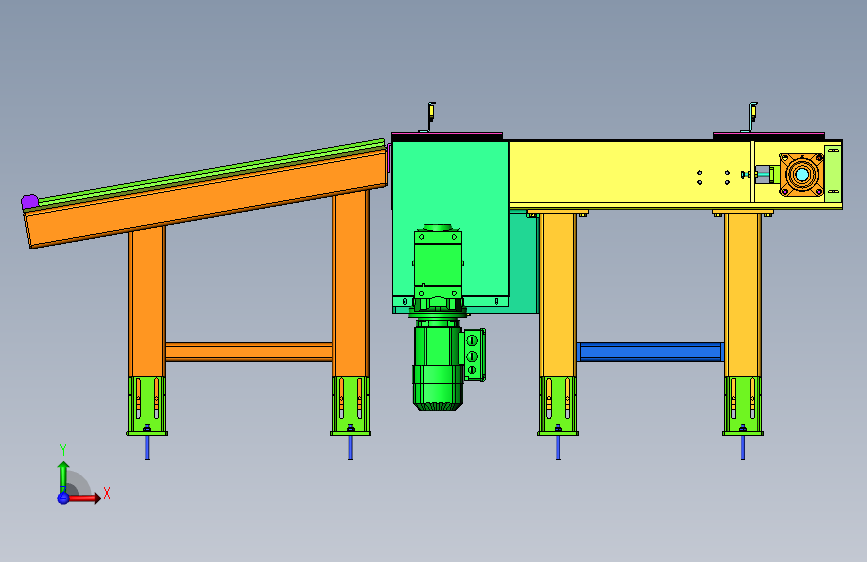Select the orange flange bearing housing
Screen dimensions: 867x562
pyautogui.click(x=802, y=175)
